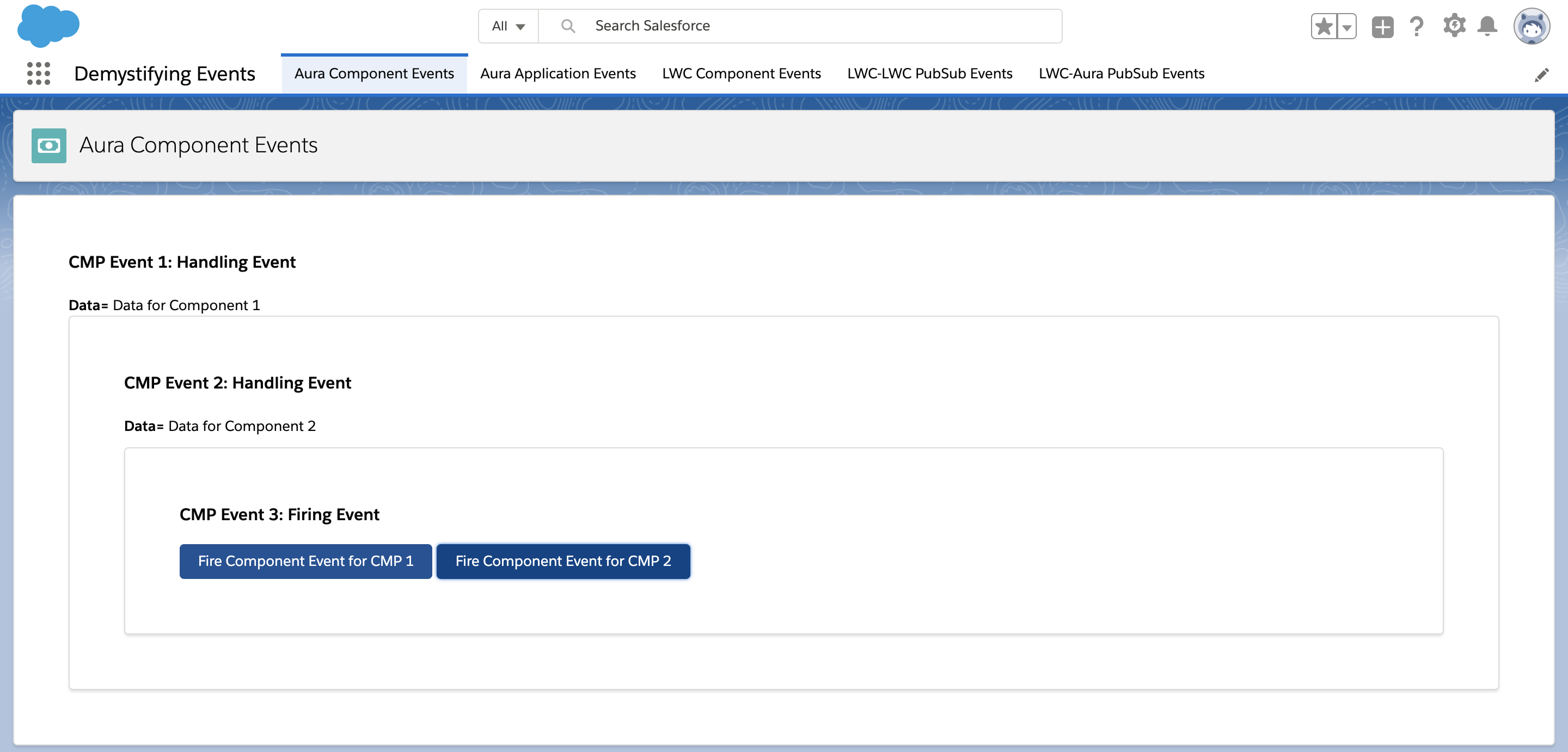Click the Aura Component Events header icon
The width and height of the screenshot is (1568, 752).
click(48, 145)
